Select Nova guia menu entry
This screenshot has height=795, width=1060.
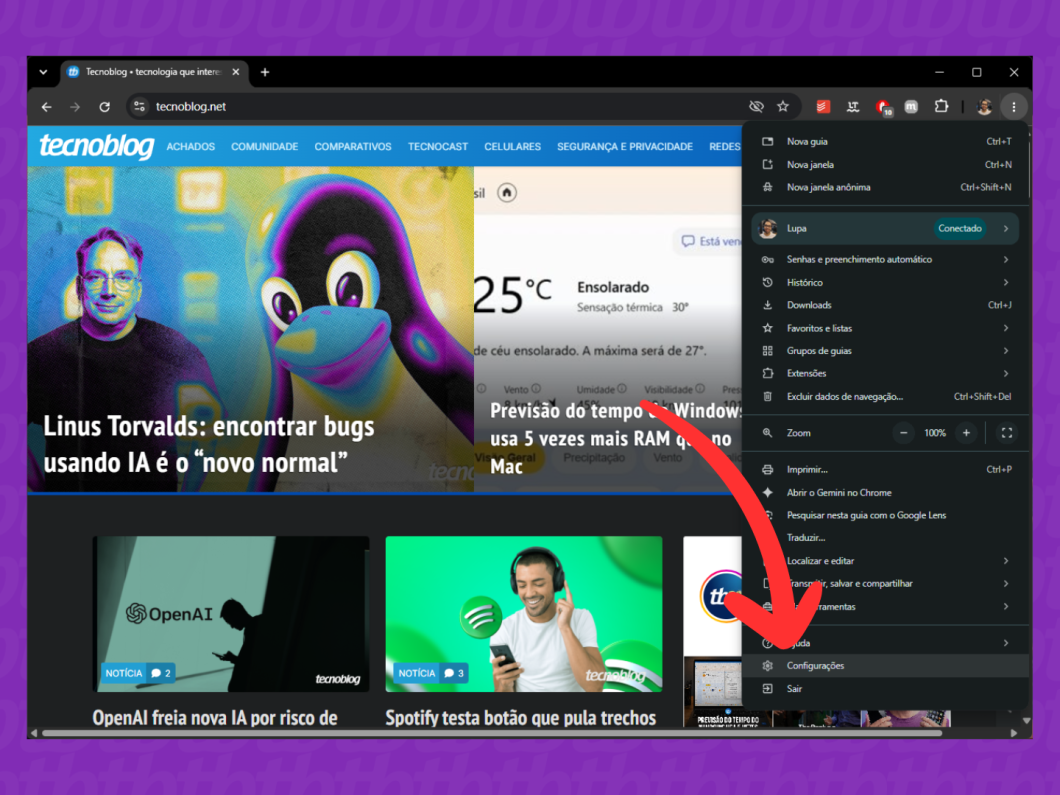(886, 141)
